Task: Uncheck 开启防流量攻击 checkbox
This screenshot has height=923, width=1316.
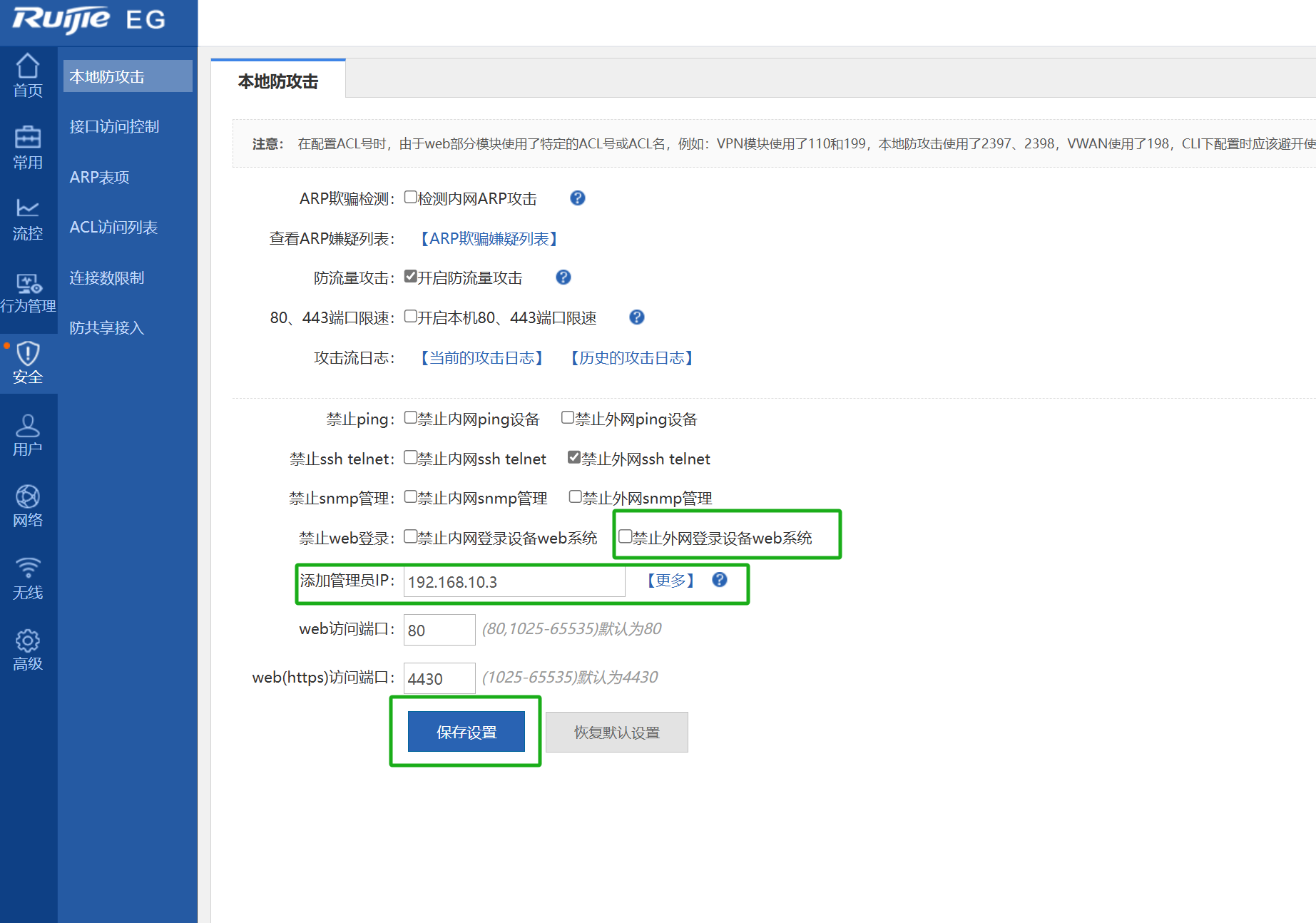Action: (411, 277)
